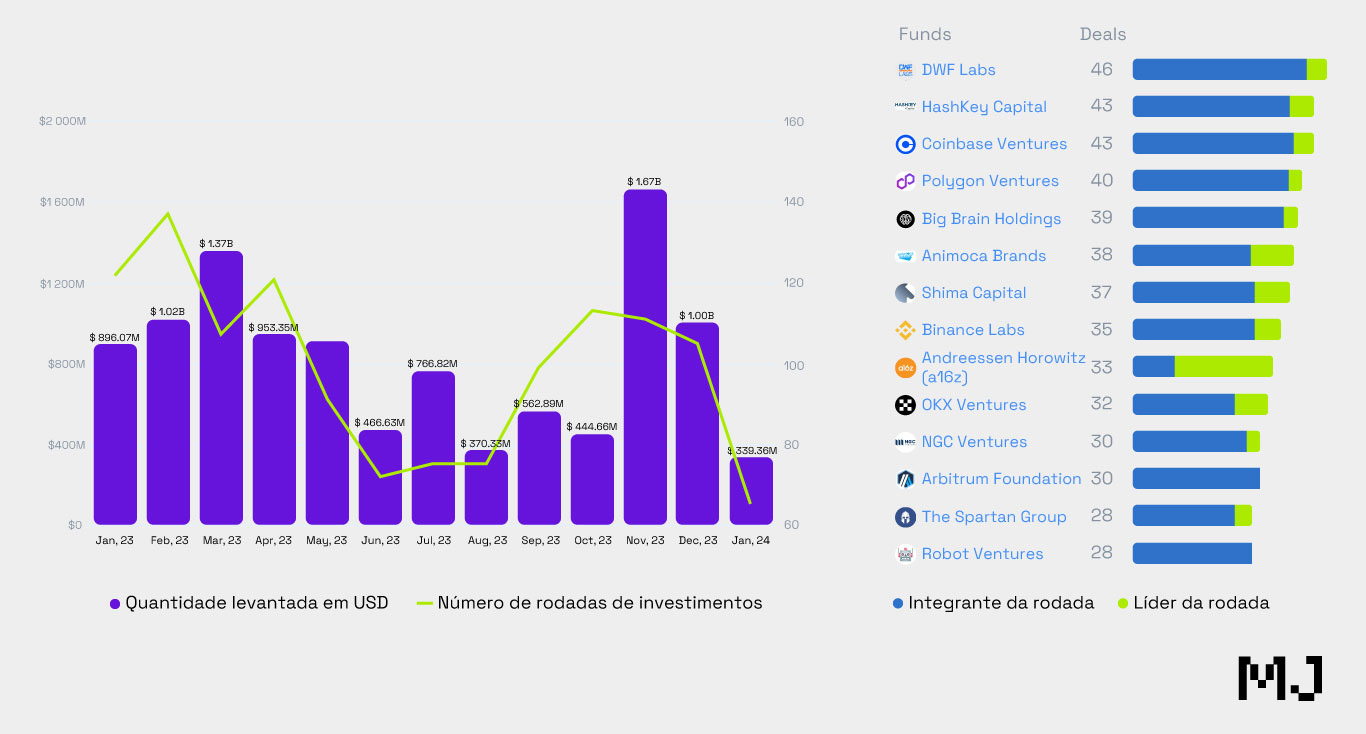
Task: Click the deal count 33 for a16z
Action: (x=1101, y=367)
